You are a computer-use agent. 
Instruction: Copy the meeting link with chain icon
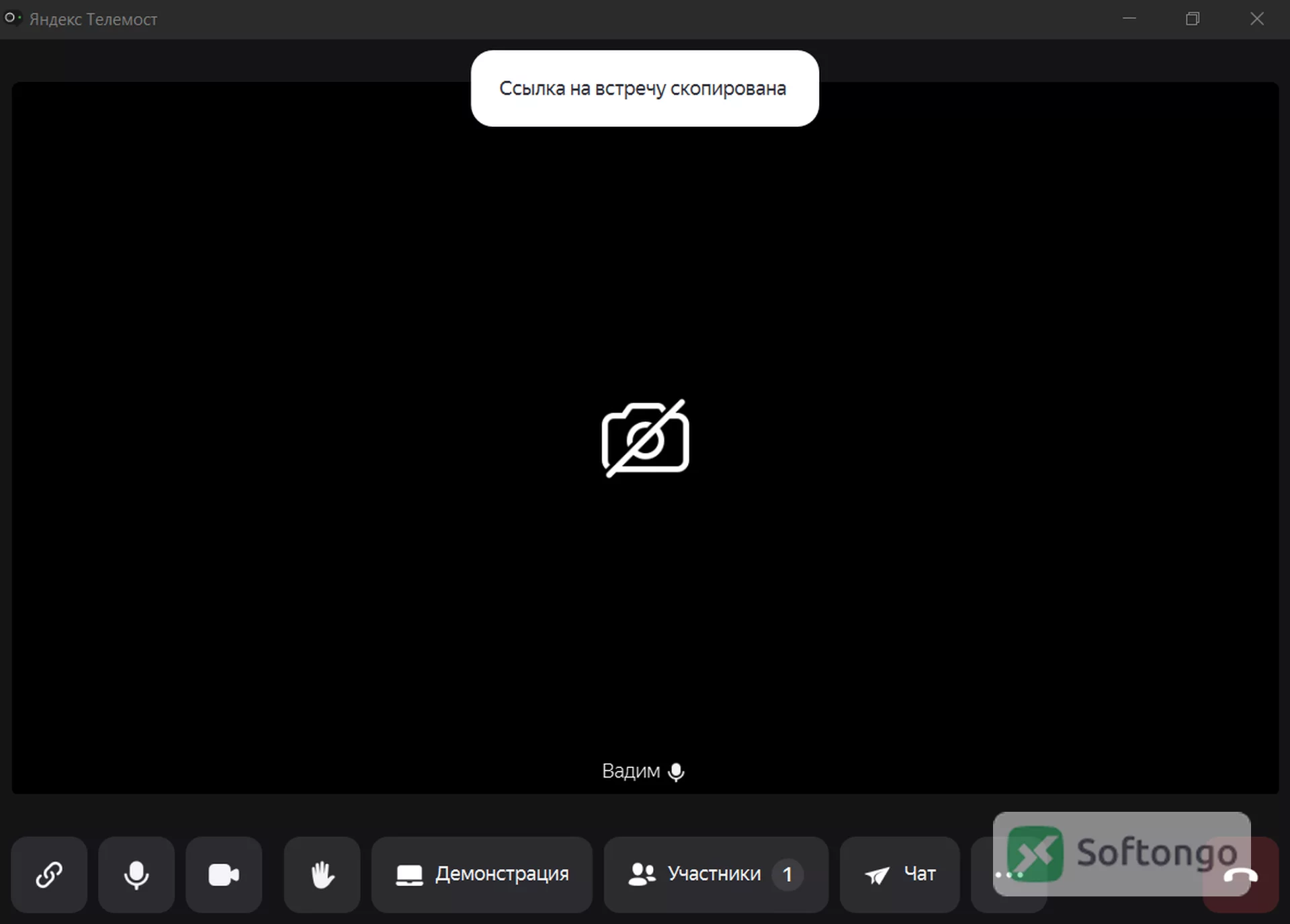coord(49,874)
